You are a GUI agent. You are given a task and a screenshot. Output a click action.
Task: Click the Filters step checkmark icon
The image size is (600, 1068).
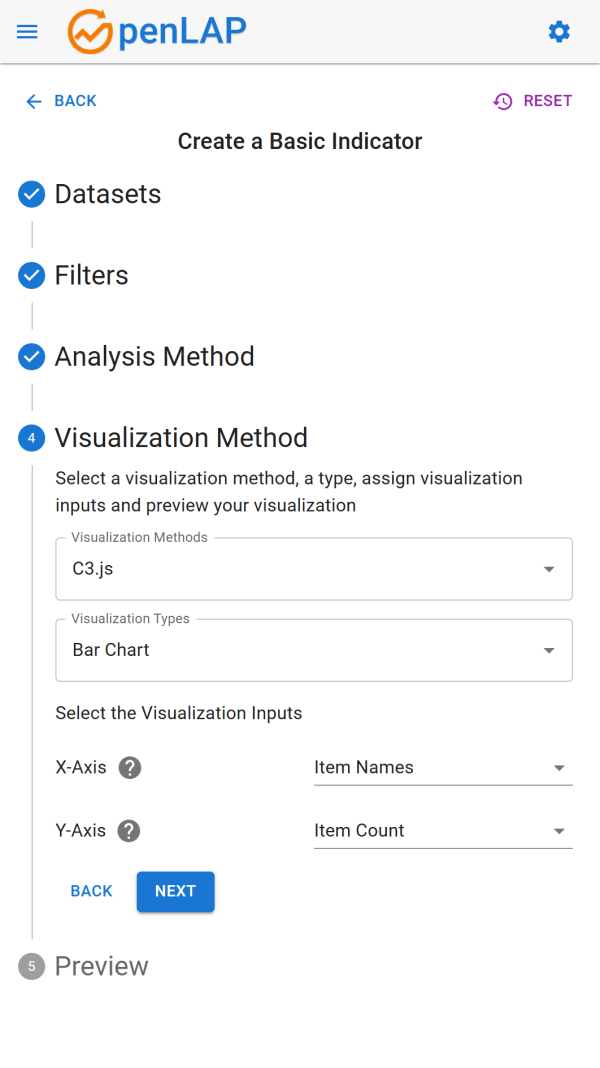pyautogui.click(x=32, y=275)
